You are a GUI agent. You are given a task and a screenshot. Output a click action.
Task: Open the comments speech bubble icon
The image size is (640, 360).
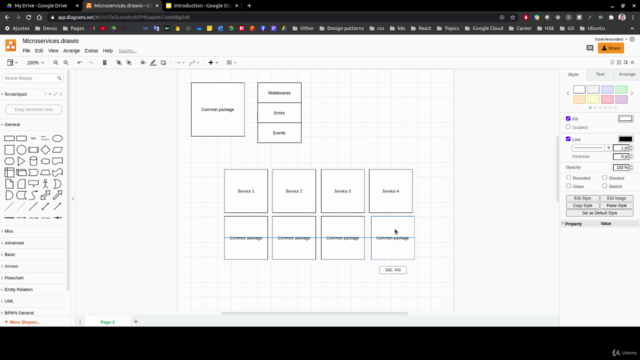[590, 48]
